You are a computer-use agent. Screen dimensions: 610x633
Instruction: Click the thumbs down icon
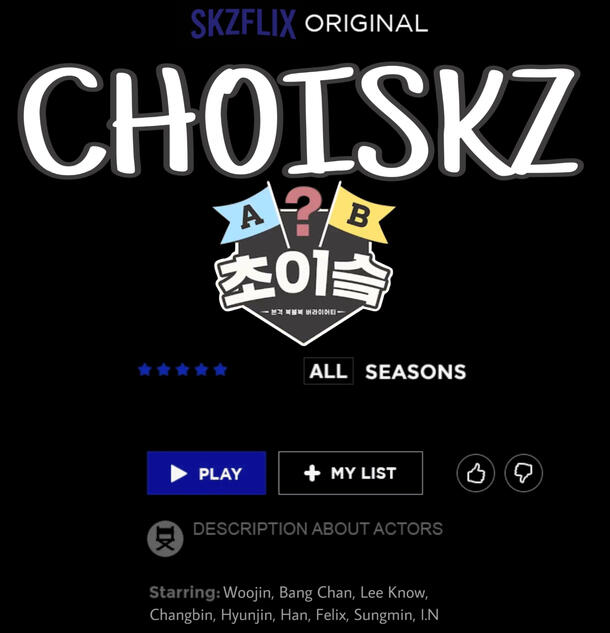click(x=523, y=473)
